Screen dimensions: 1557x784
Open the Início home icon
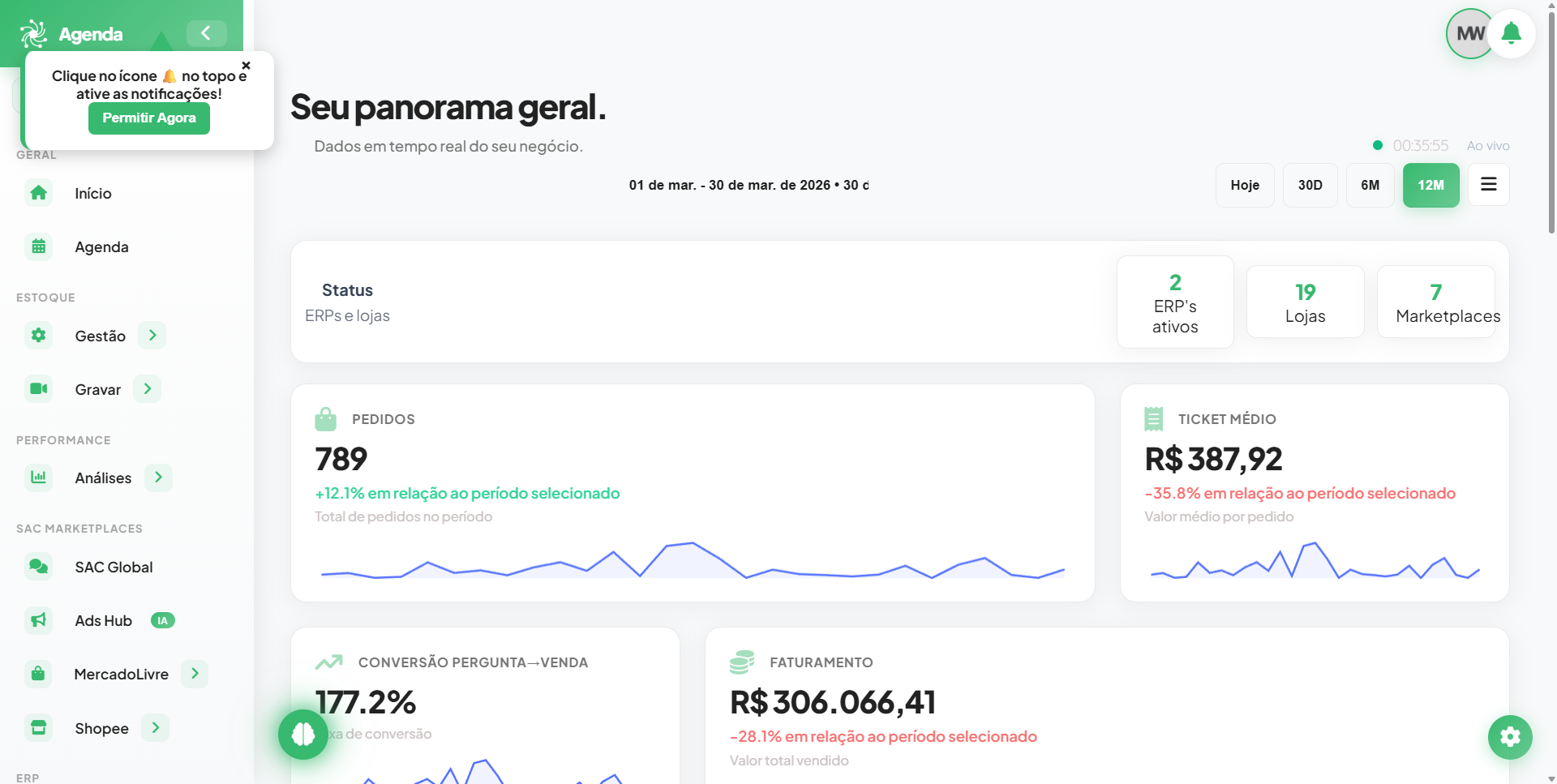[38, 193]
